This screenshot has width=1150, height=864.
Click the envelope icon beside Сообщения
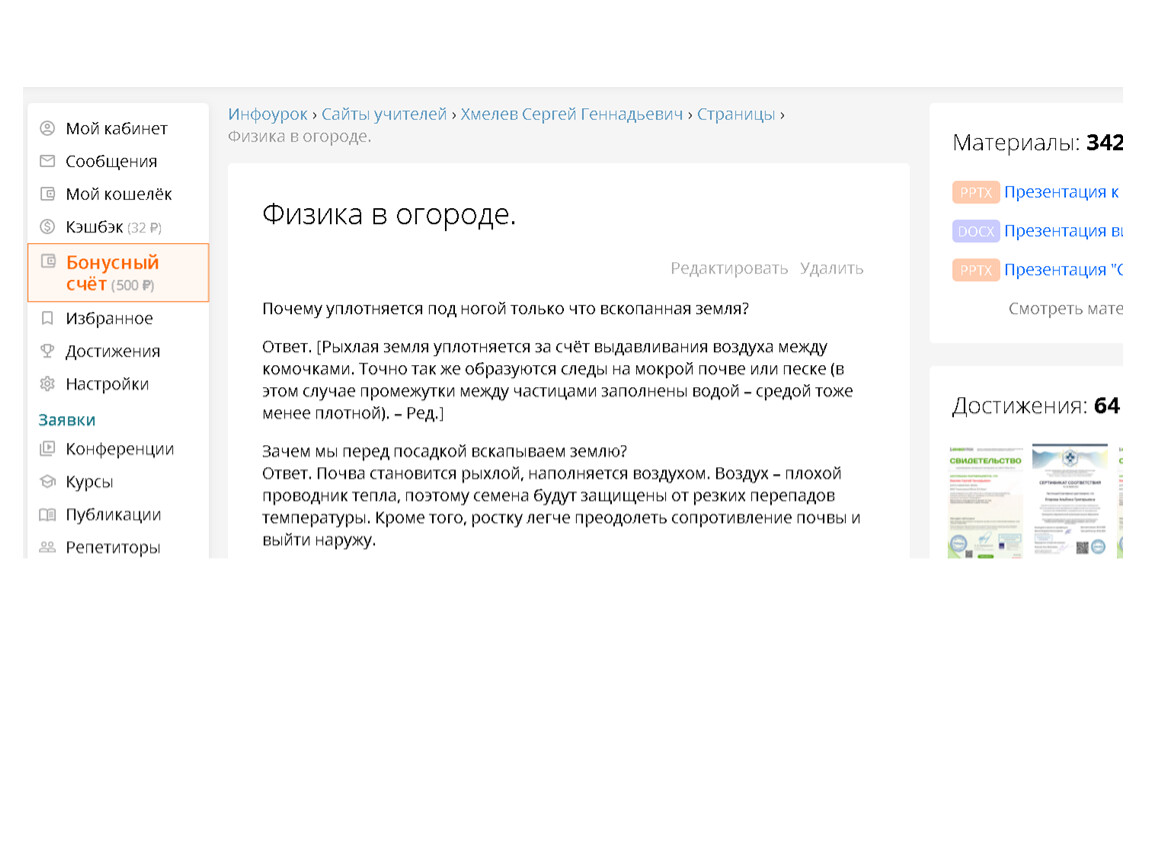[47, 161]
